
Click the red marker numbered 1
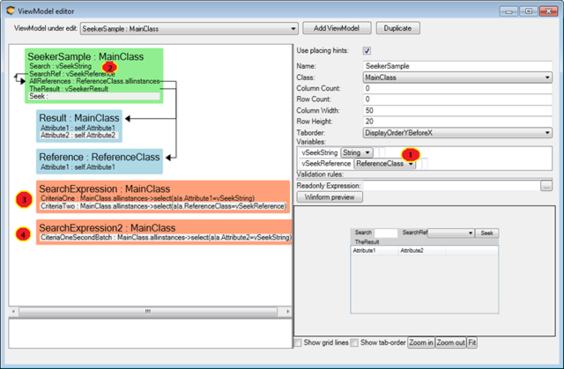click(410, 155)
